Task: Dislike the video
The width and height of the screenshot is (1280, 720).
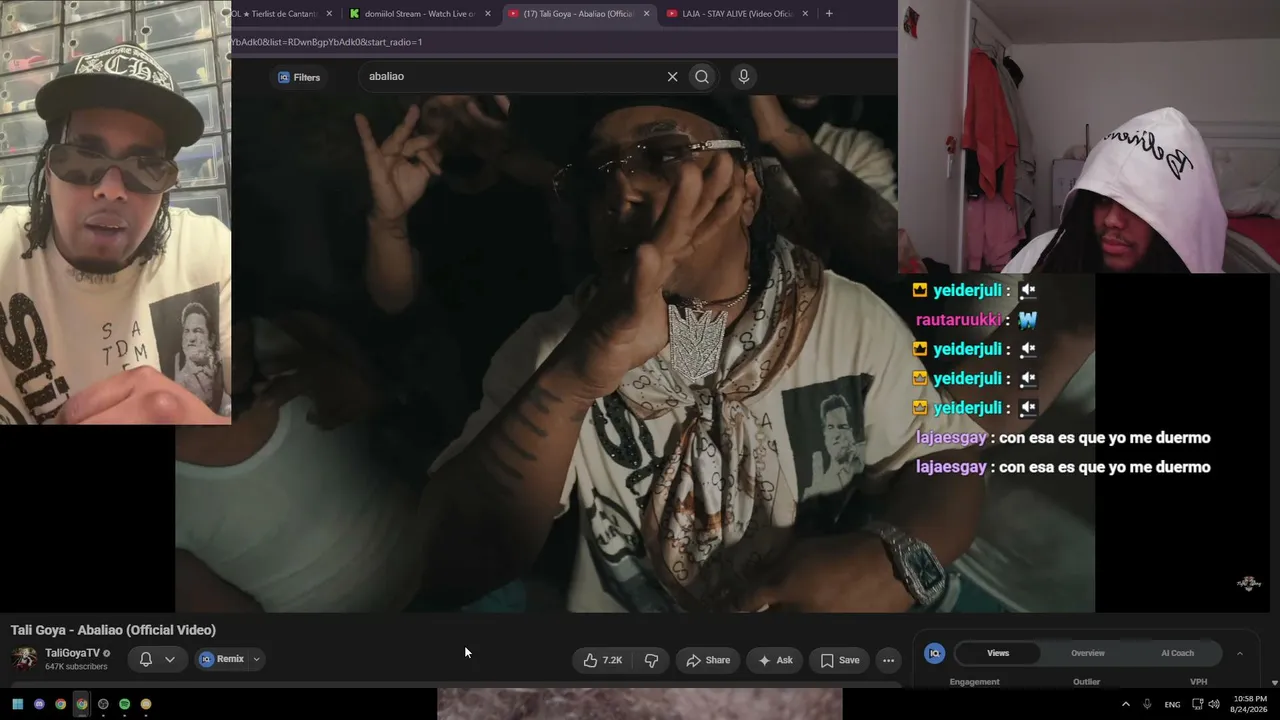Action: (651, 660)
